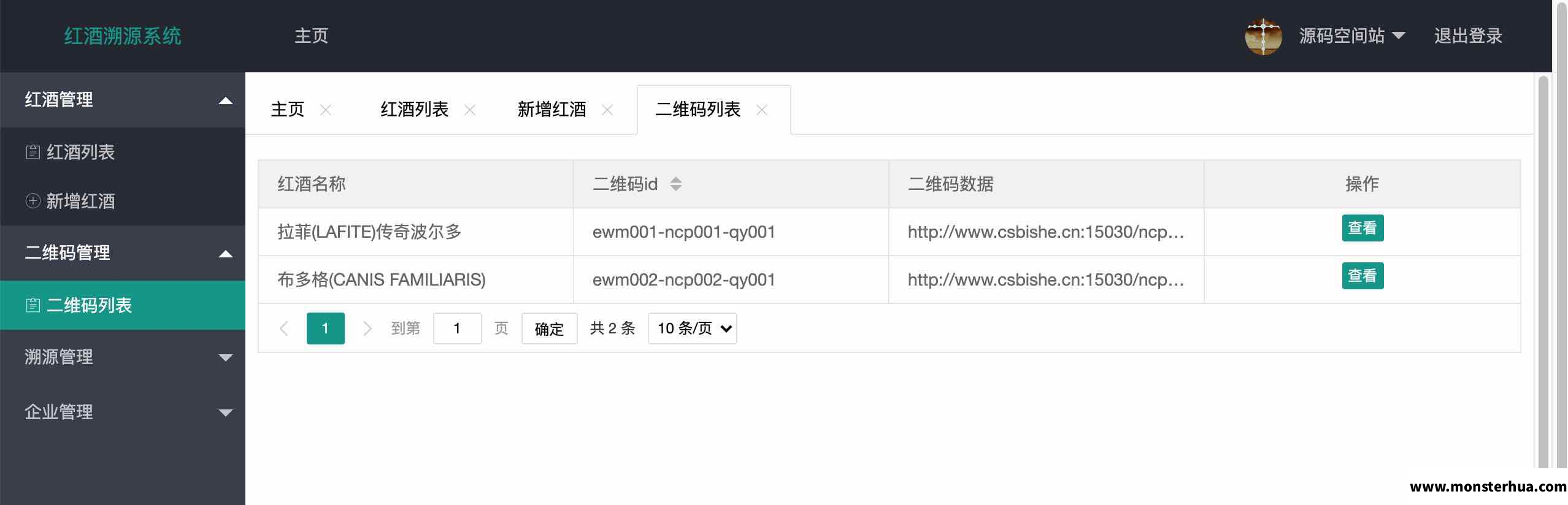Click the 操作 column header
This screenshot has width=1568, height=505.
pyautogui.click(x=1362, y=184)
